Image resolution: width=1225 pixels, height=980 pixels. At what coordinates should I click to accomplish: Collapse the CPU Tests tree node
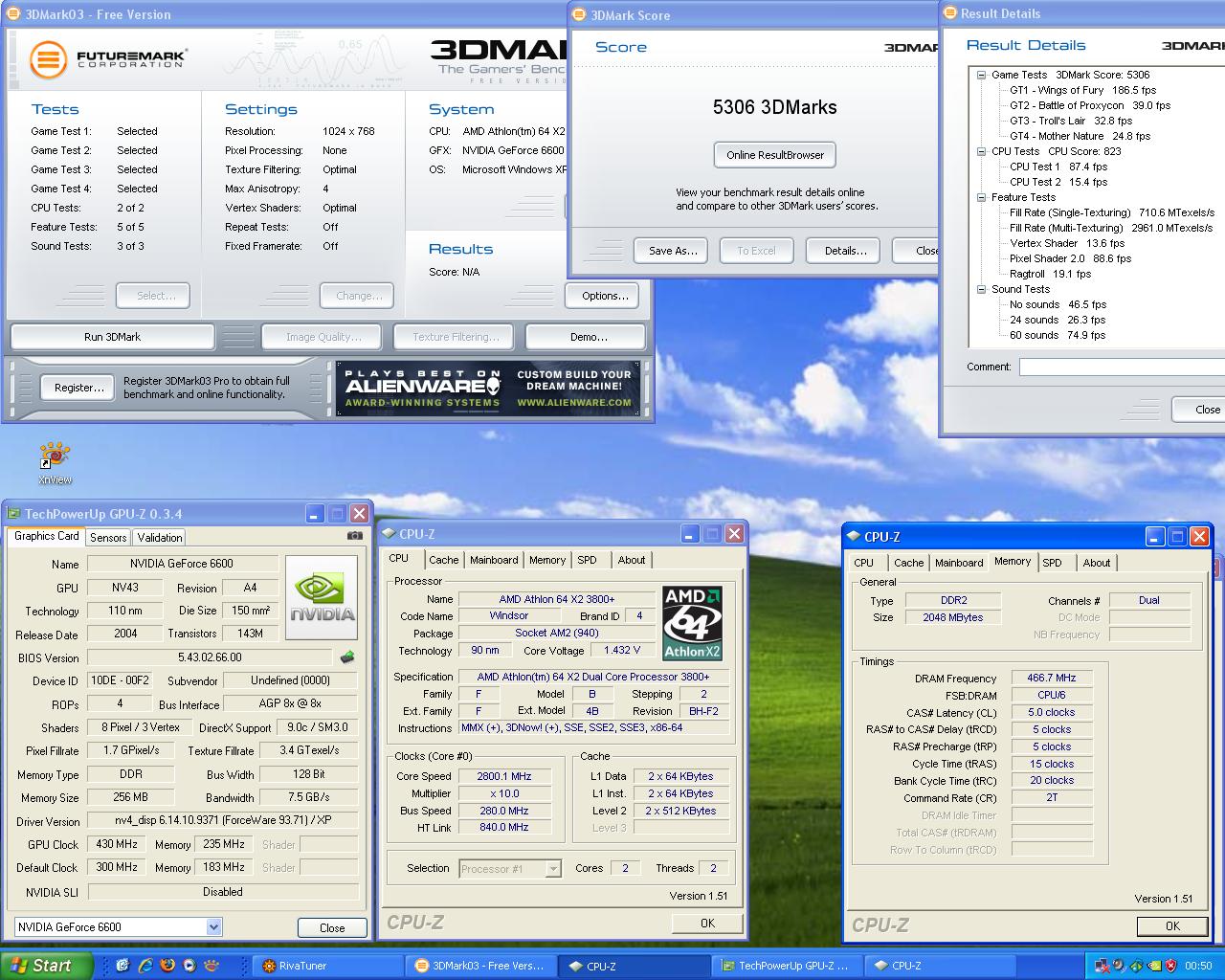pos(981,151)
